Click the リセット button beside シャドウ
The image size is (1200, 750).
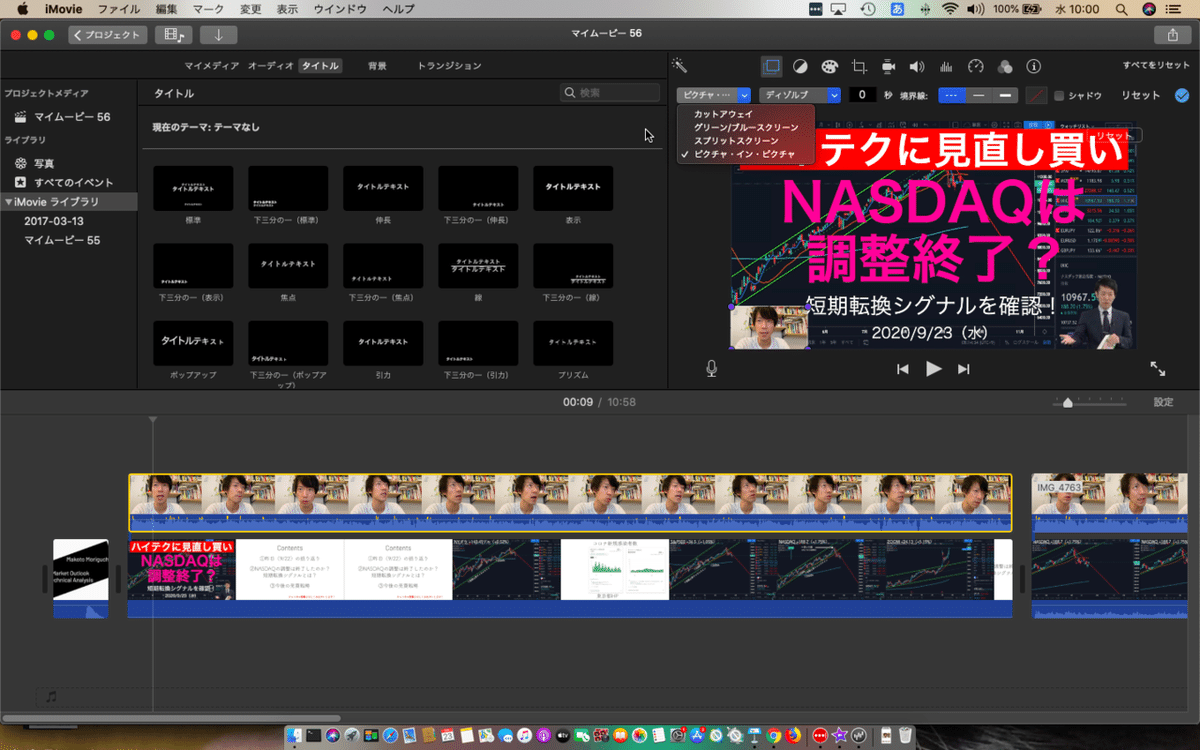point(1141,95)
